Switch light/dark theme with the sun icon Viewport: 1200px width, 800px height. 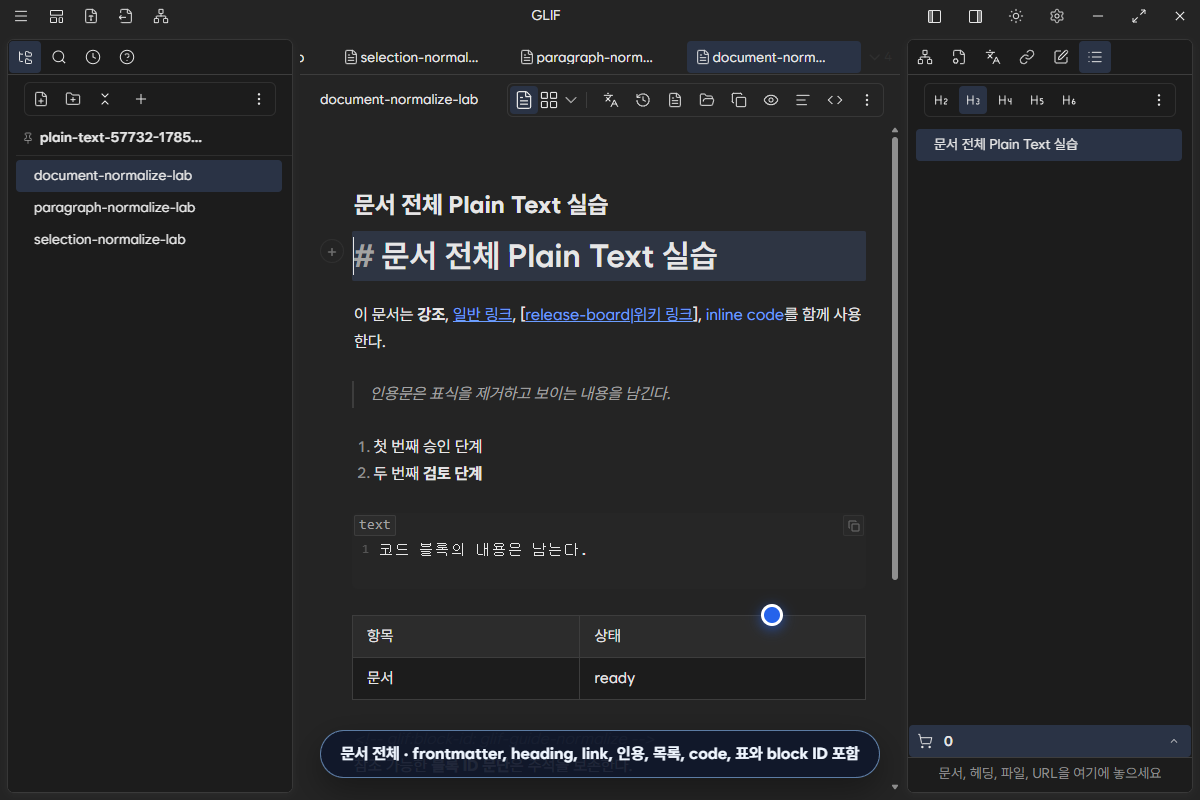click(1016, 16)
